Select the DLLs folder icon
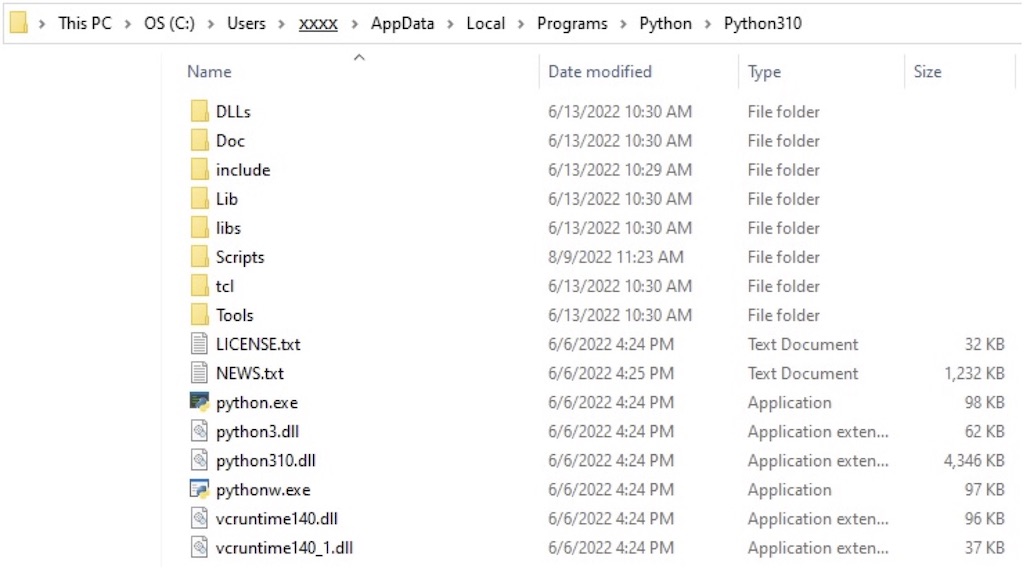This screenshot has height=570, width=1024. pyautogui.click(x=200, y=112)
